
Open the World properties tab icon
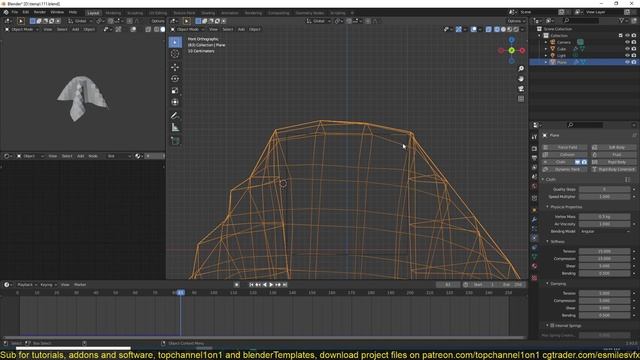tap(534, 187)
